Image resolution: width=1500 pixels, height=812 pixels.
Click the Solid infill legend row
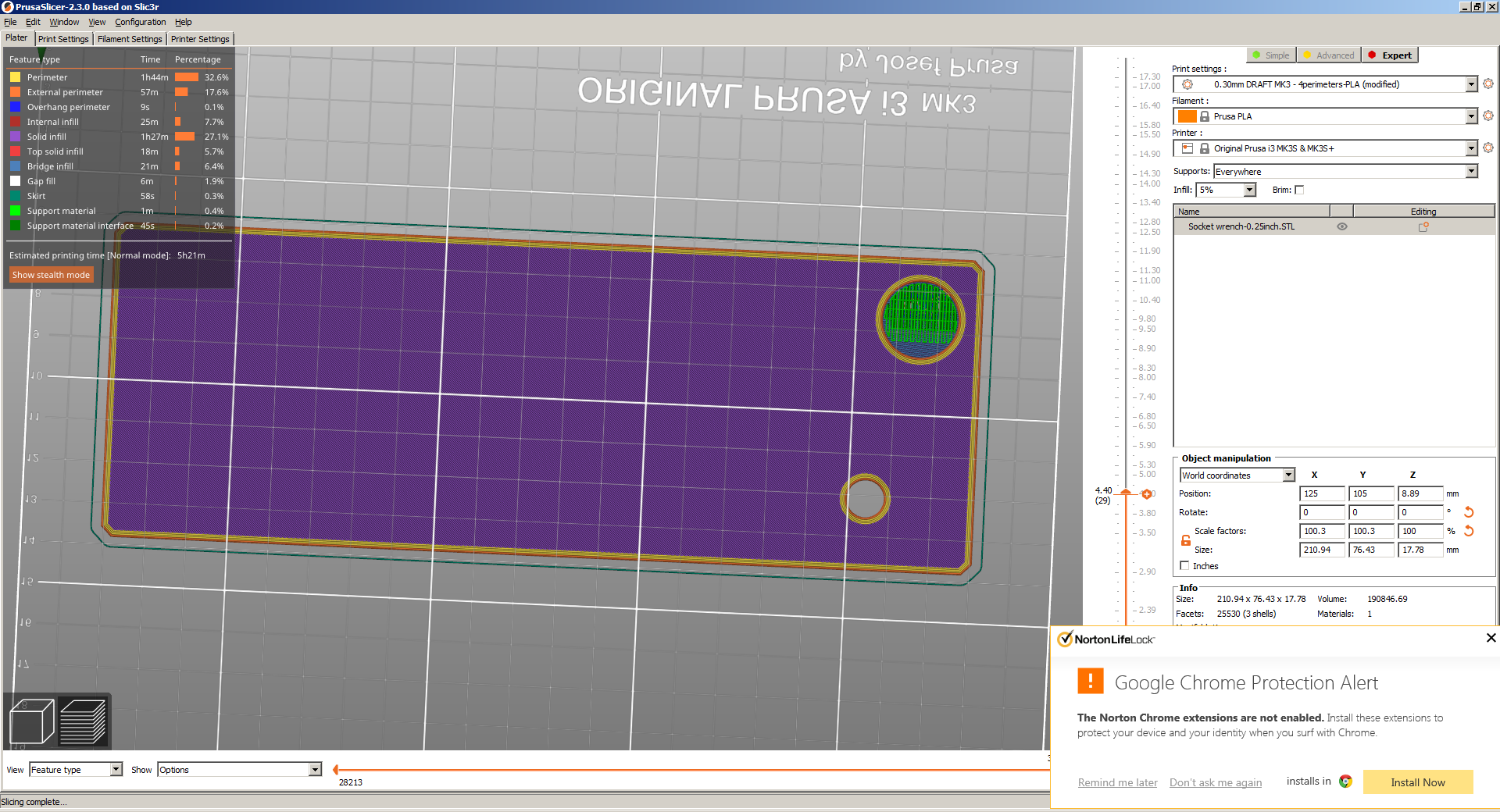click(119, 137)
